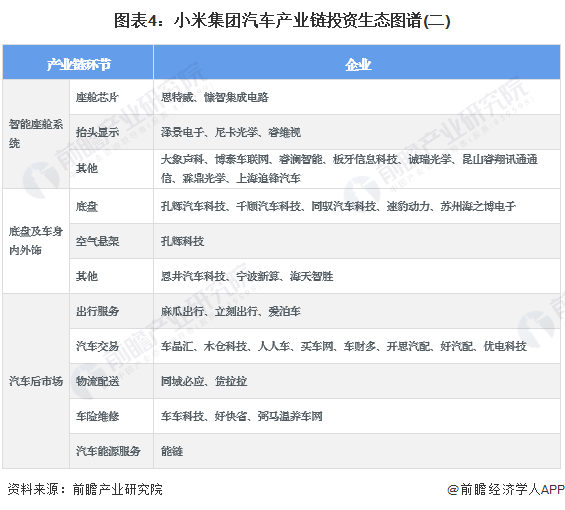The image size is (565, 510).
Task: Click the 车险维修 cell
Action: coord(111,416)
